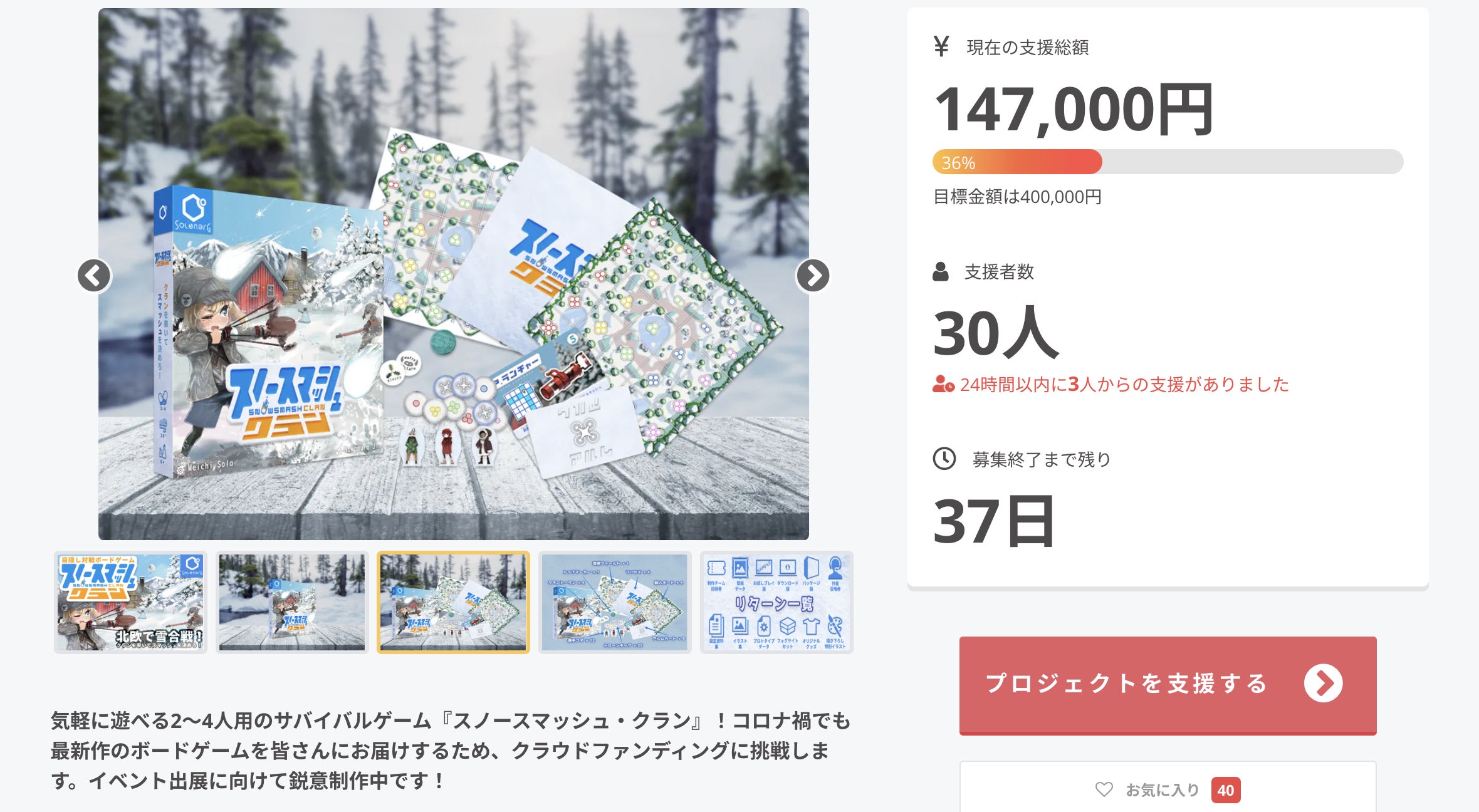Advance to the next carousel image

click(x=813, y=276)
